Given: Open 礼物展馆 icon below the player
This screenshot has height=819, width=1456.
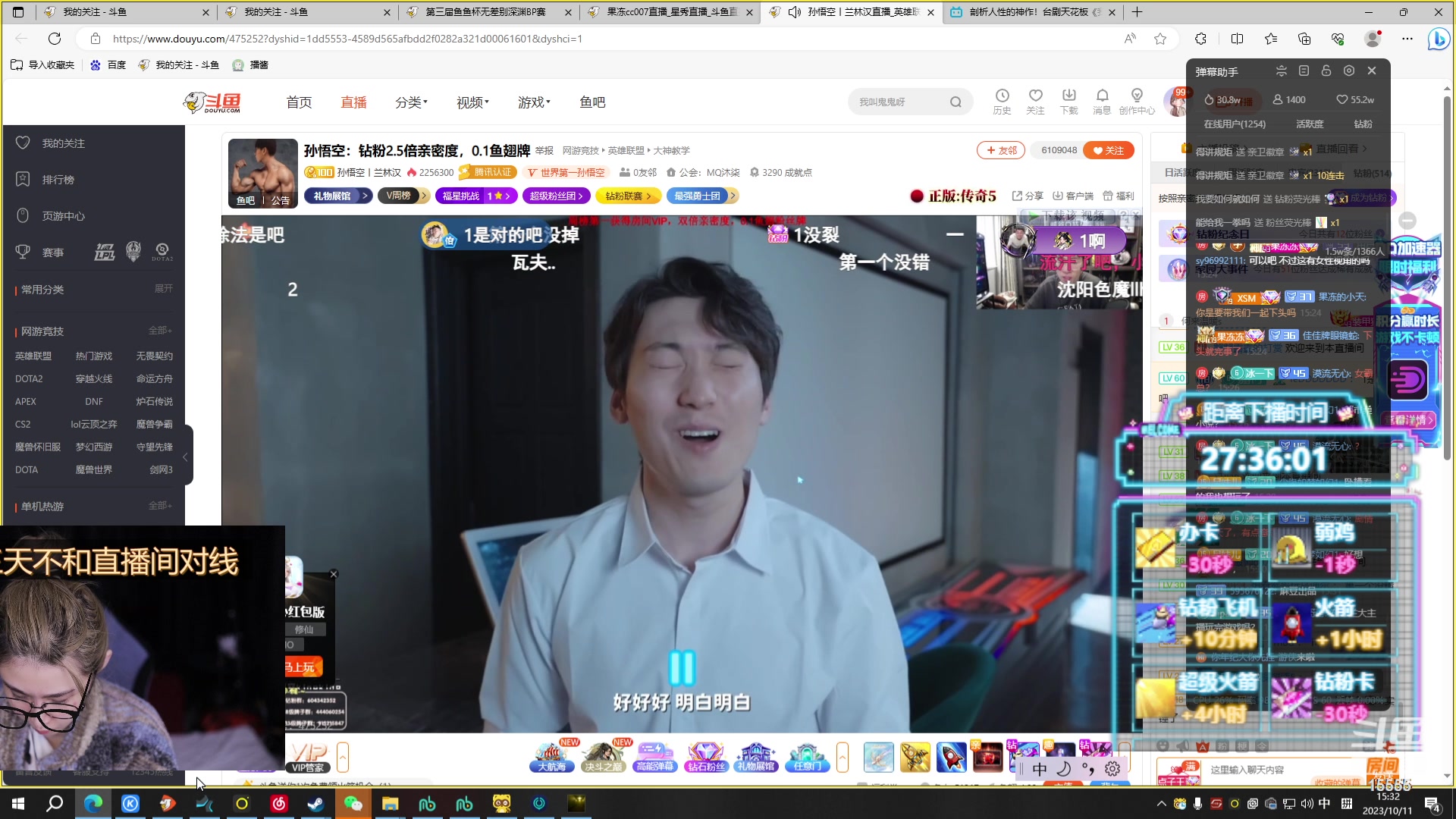Looking at the screenshot, I should pyautogui.click(x=756, y=756).
